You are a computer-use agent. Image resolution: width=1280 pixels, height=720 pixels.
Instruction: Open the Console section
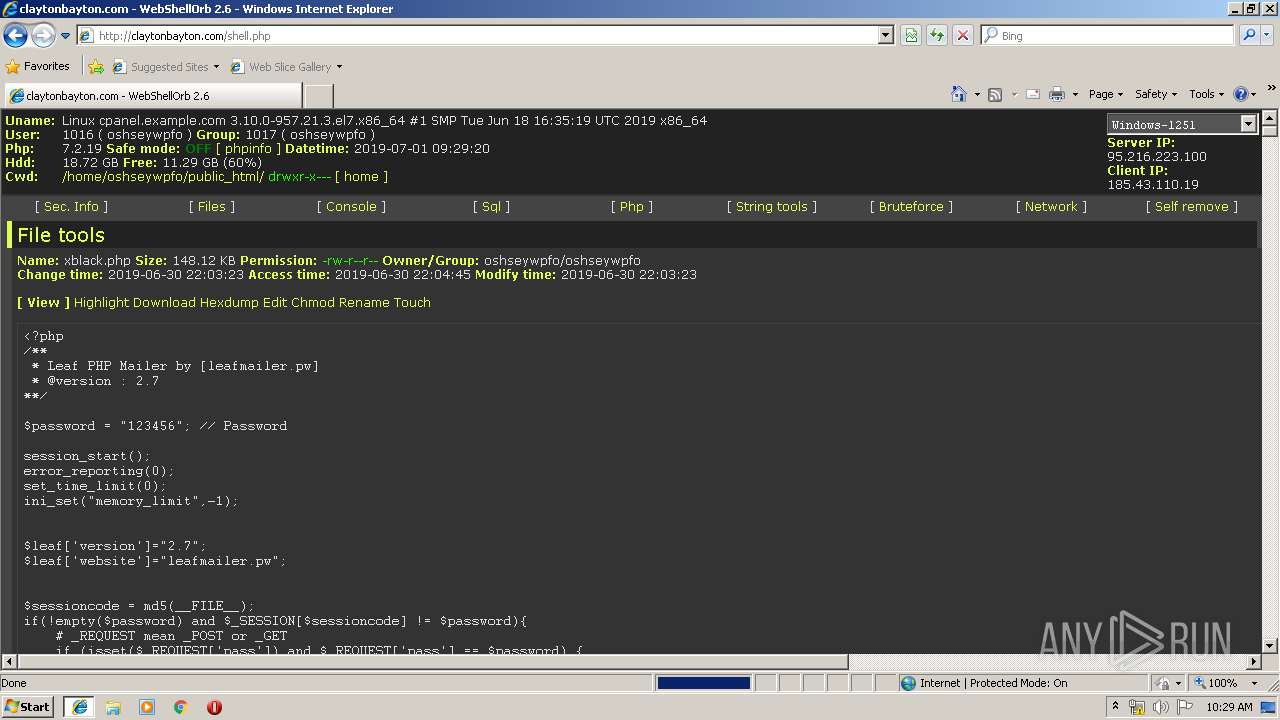351,206
